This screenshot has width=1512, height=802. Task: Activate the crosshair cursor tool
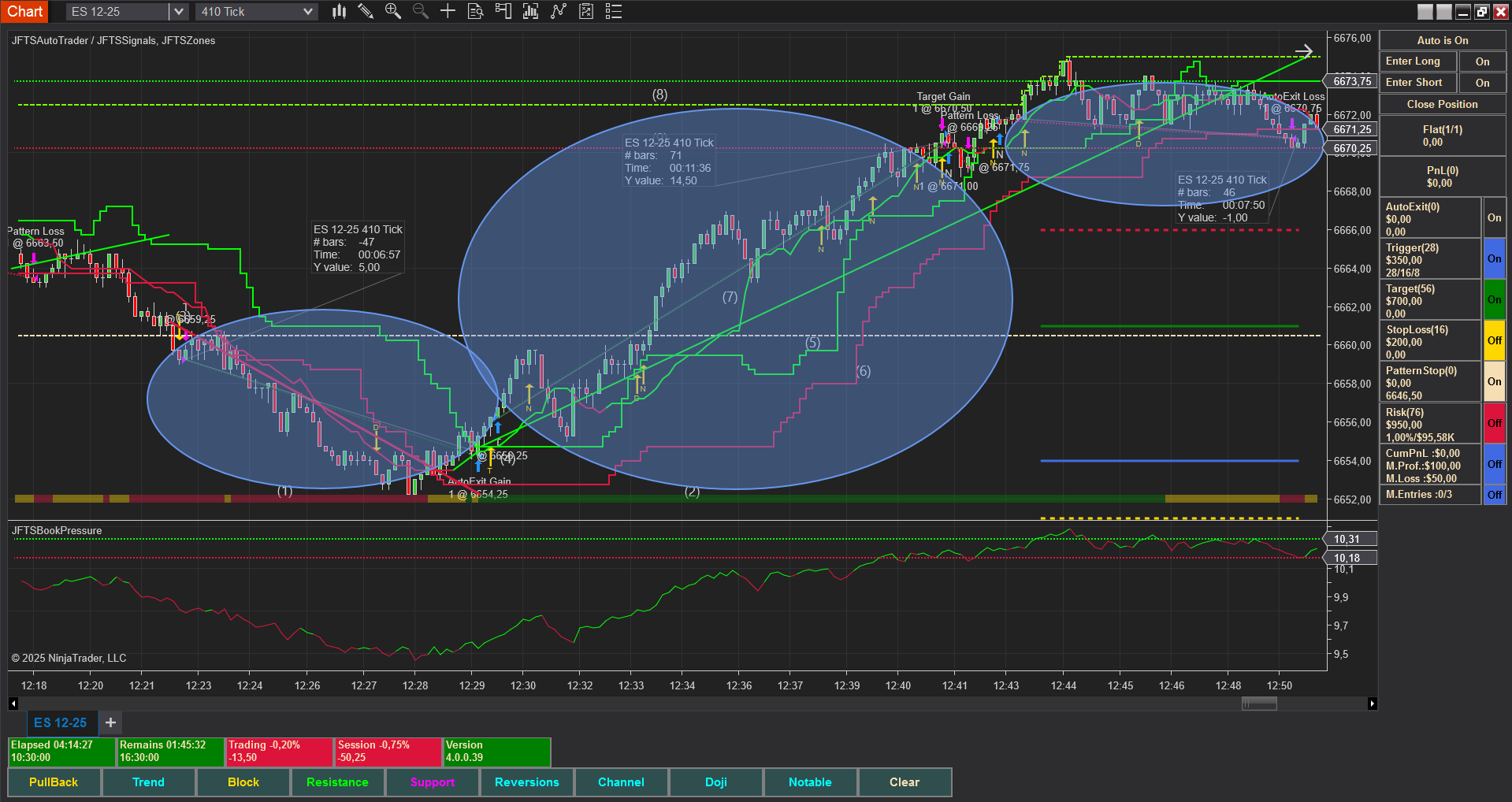coord(448,11)
